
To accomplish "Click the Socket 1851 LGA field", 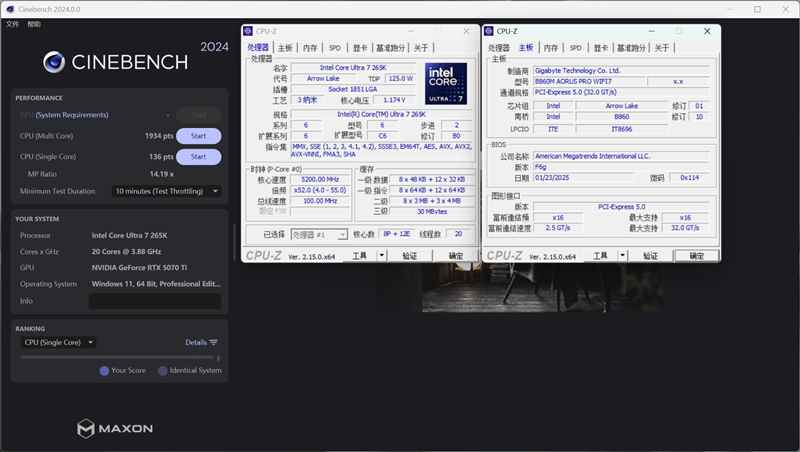I will pyautogui.click(x=353, y=89).
